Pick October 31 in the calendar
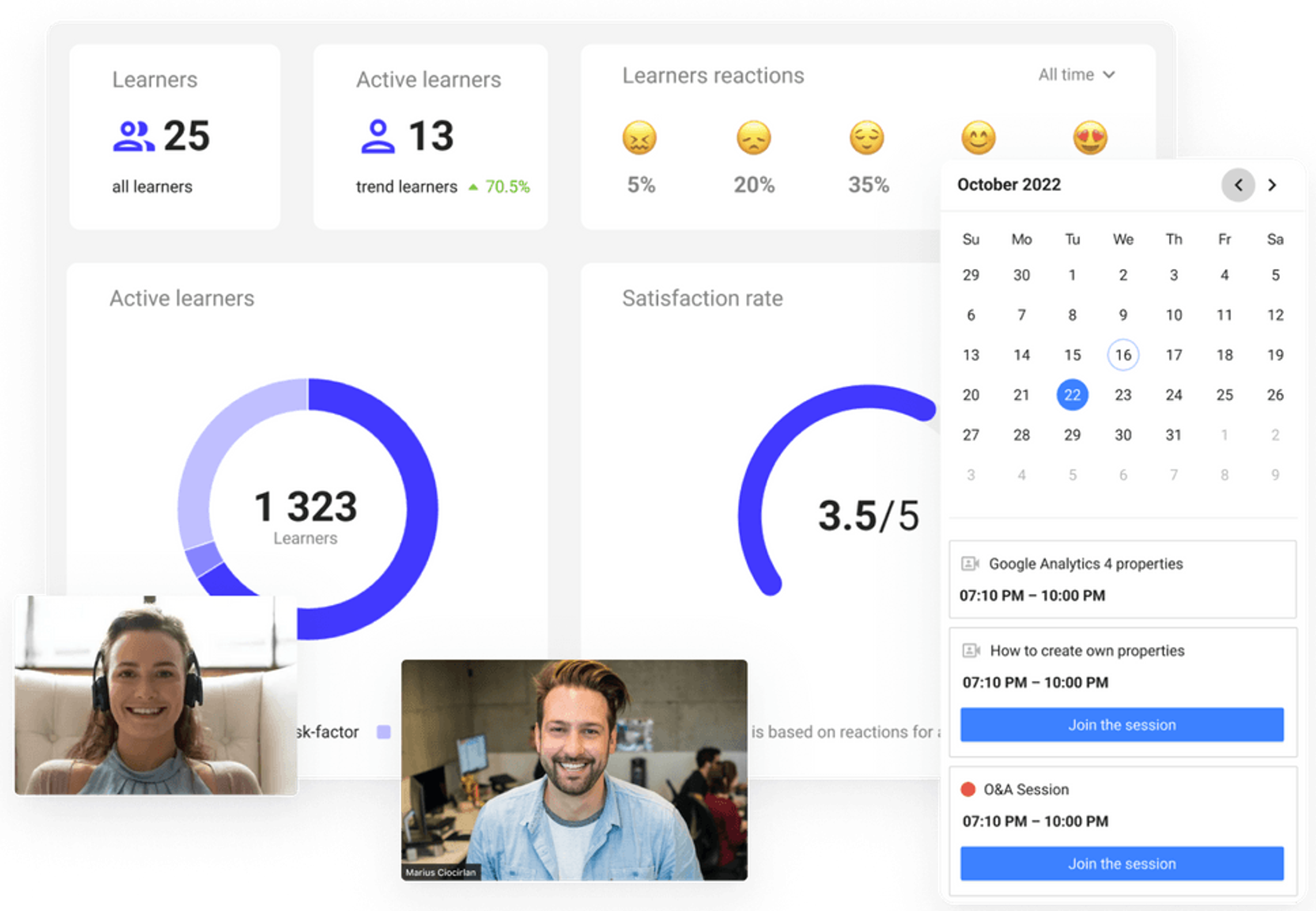The image size is (1316, 911). coord(1174,435)
